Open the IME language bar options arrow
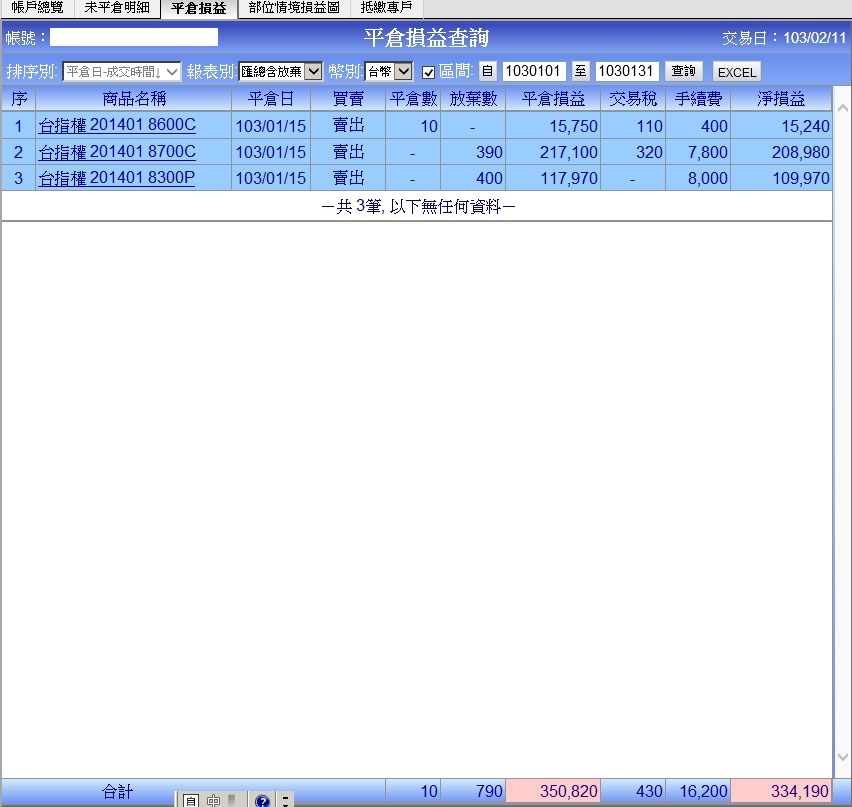The width and height of the screenshot is (852, 807). pyautogui.click(x=285, y=800)
